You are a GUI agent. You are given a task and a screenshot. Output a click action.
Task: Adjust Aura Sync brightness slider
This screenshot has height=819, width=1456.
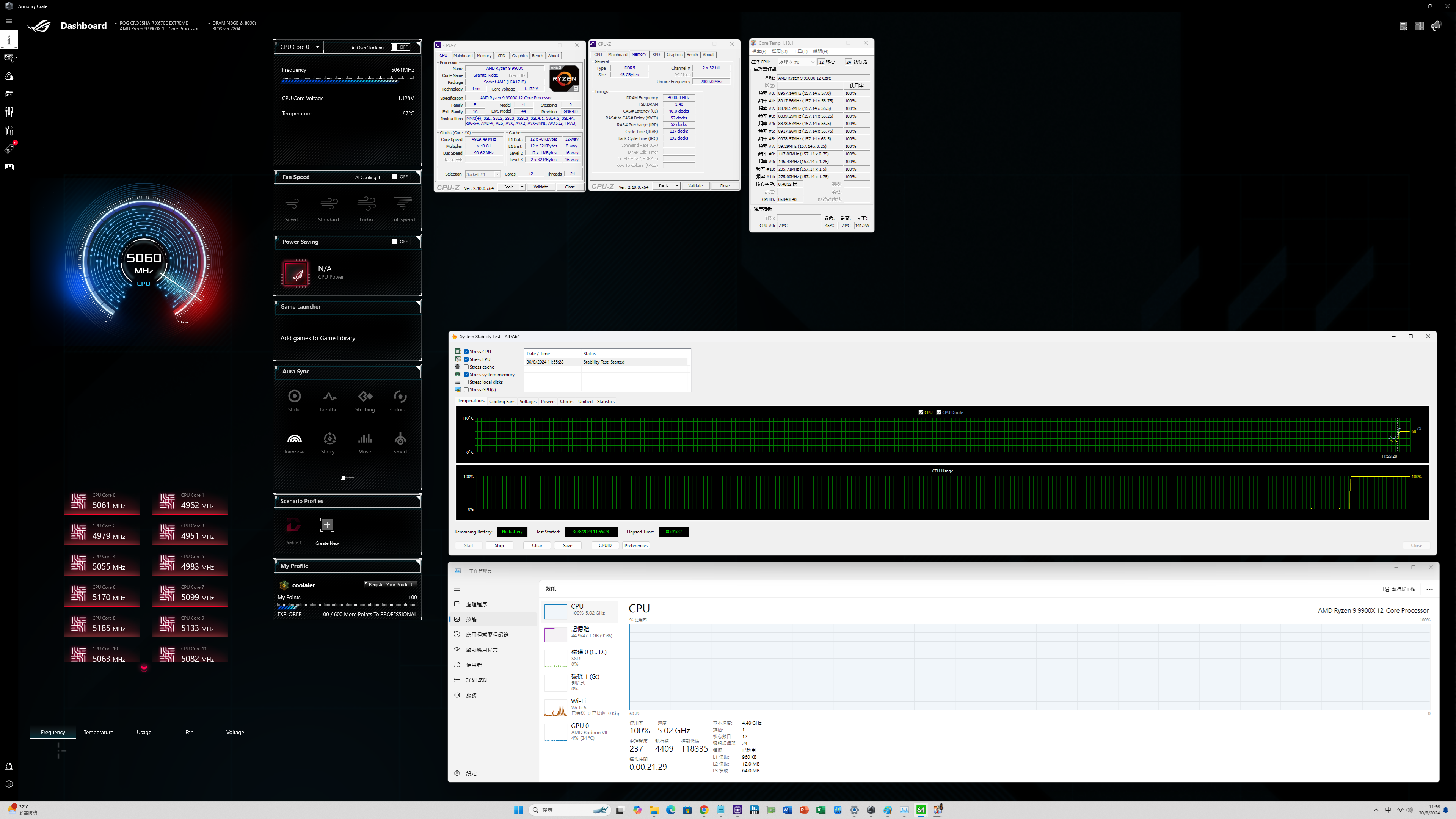[347, 478]
